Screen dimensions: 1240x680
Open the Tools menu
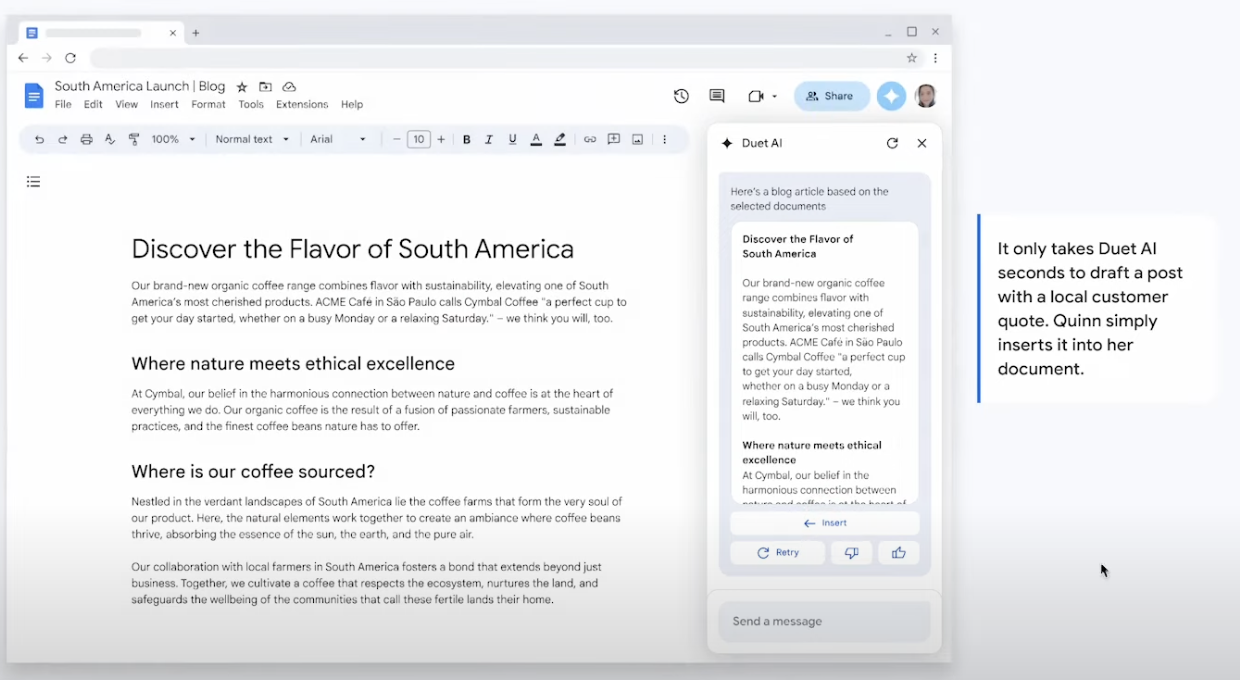pyautogui.click(x=251, y=104)
